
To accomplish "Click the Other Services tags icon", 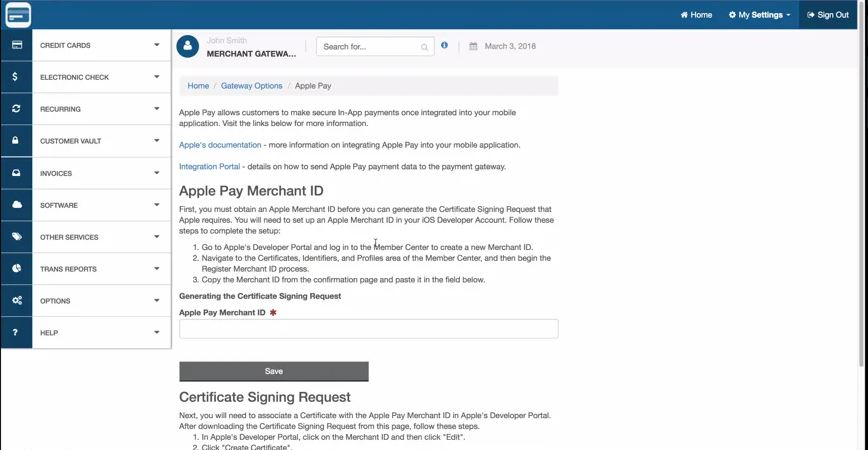I will 16,237.
